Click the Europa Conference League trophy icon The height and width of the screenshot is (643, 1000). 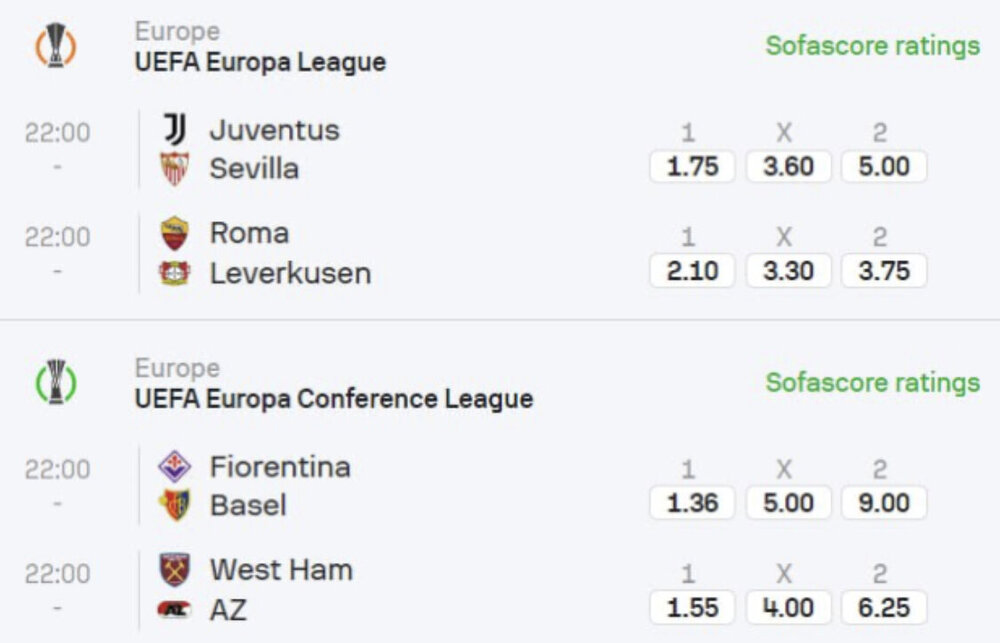coord(56,382)
